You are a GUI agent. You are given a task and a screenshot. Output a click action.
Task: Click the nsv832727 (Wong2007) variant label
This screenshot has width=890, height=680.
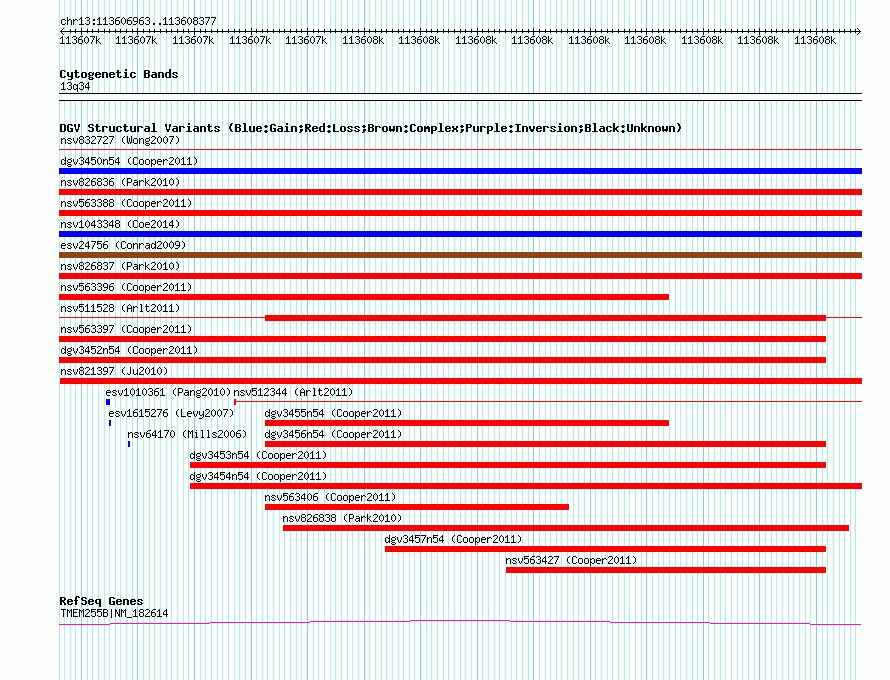[x=120, y=140]
